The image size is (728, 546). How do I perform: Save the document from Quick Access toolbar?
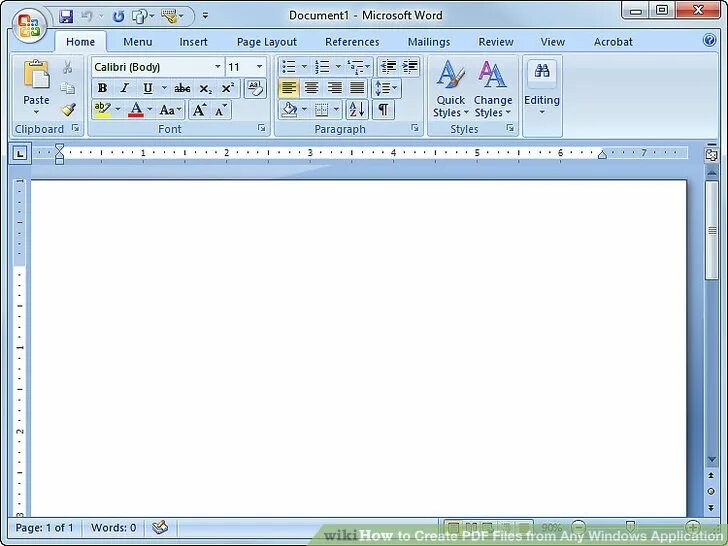pyautogui.click(x=66, y=17)
